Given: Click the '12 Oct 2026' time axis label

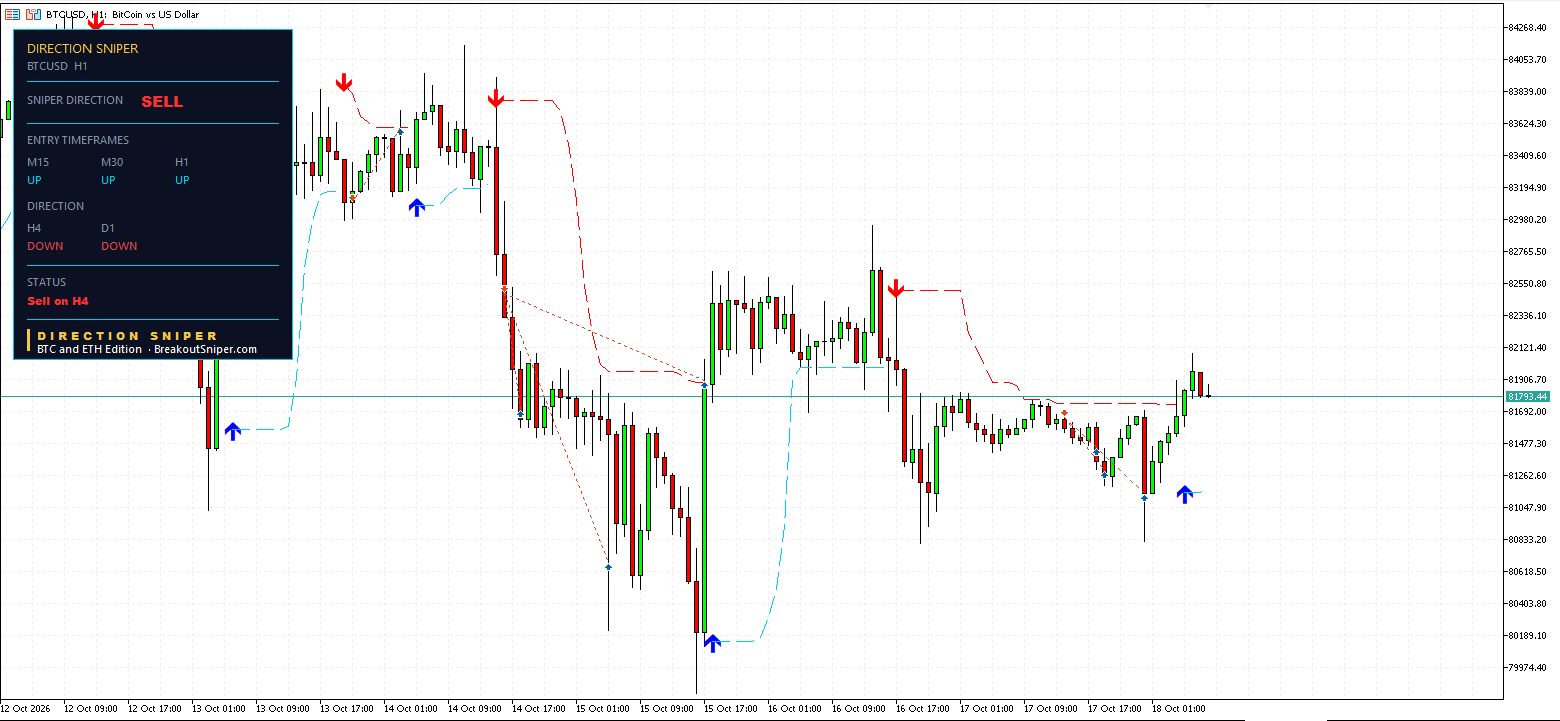Looking at the screenshot, I should pyautogui.click(x=27, y=709).
